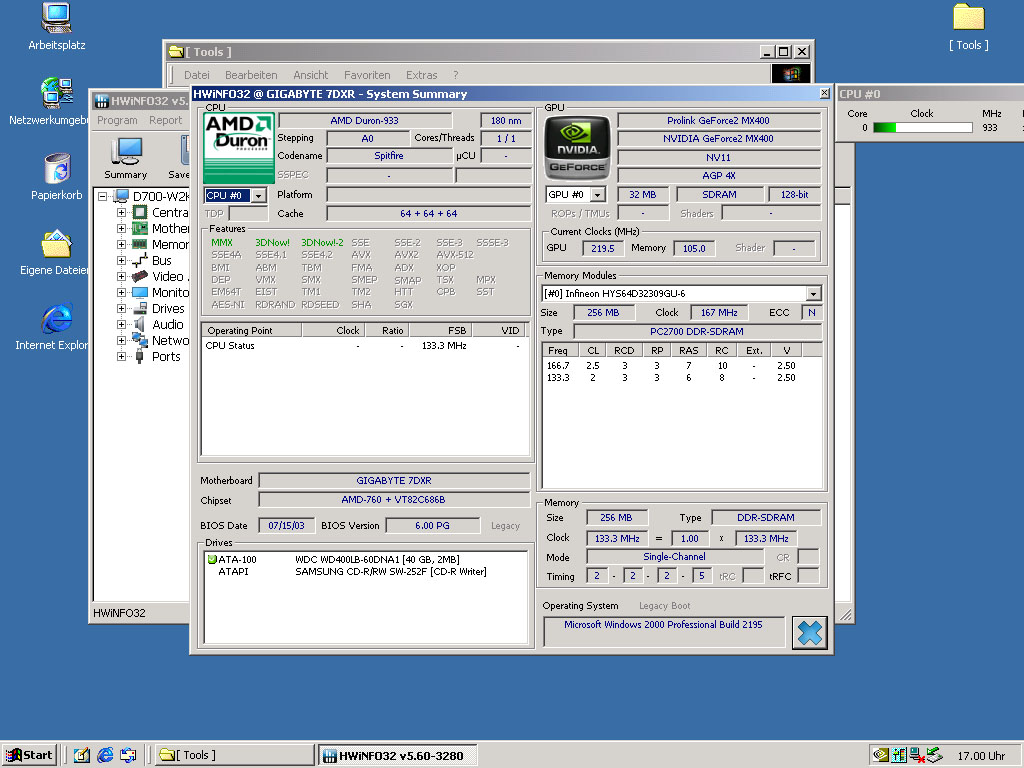Click the Start button
Viewport: 1024px width, 768px height.
tap(29, 755)
